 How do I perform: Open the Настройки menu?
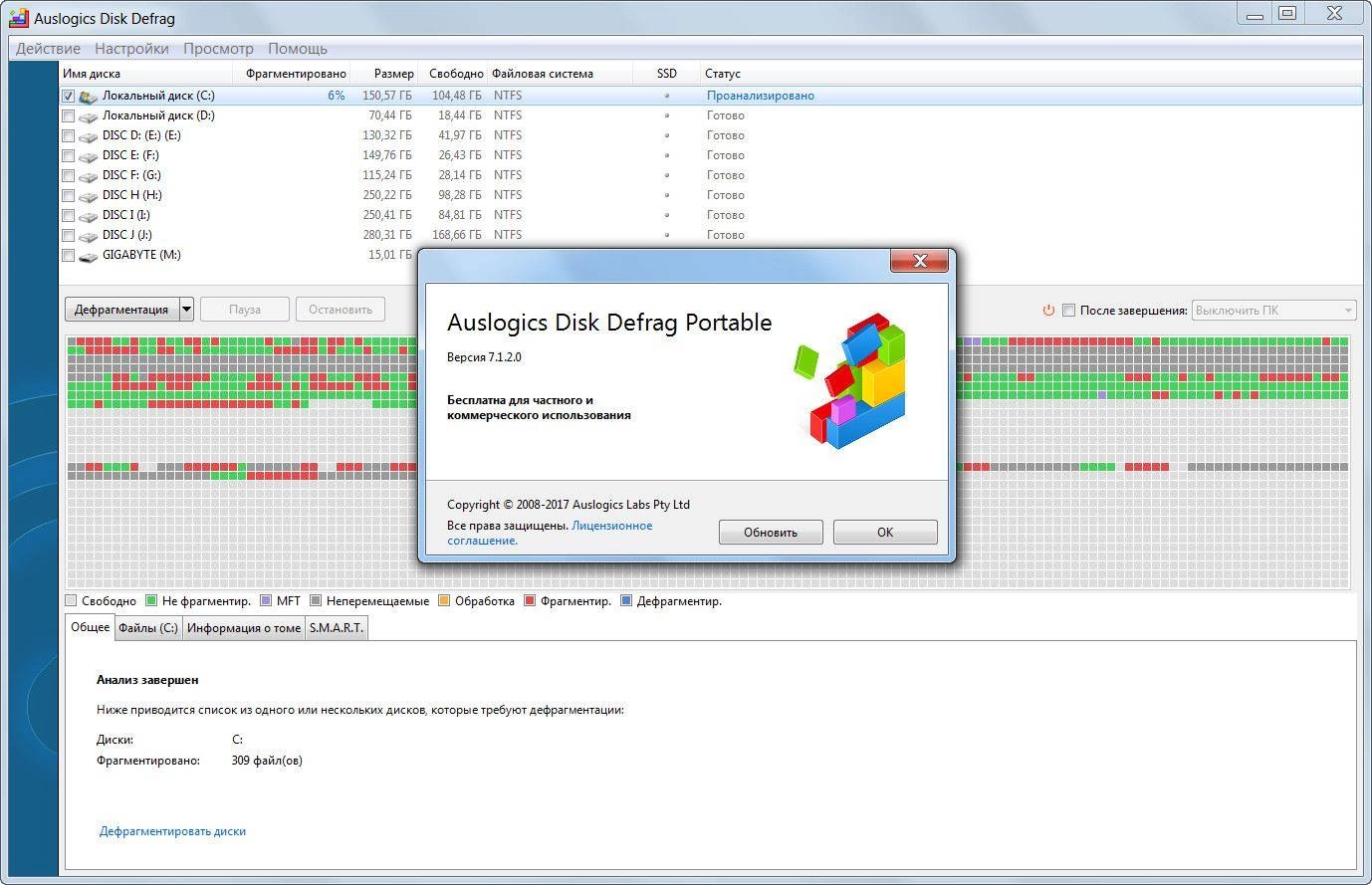point(131,49)
